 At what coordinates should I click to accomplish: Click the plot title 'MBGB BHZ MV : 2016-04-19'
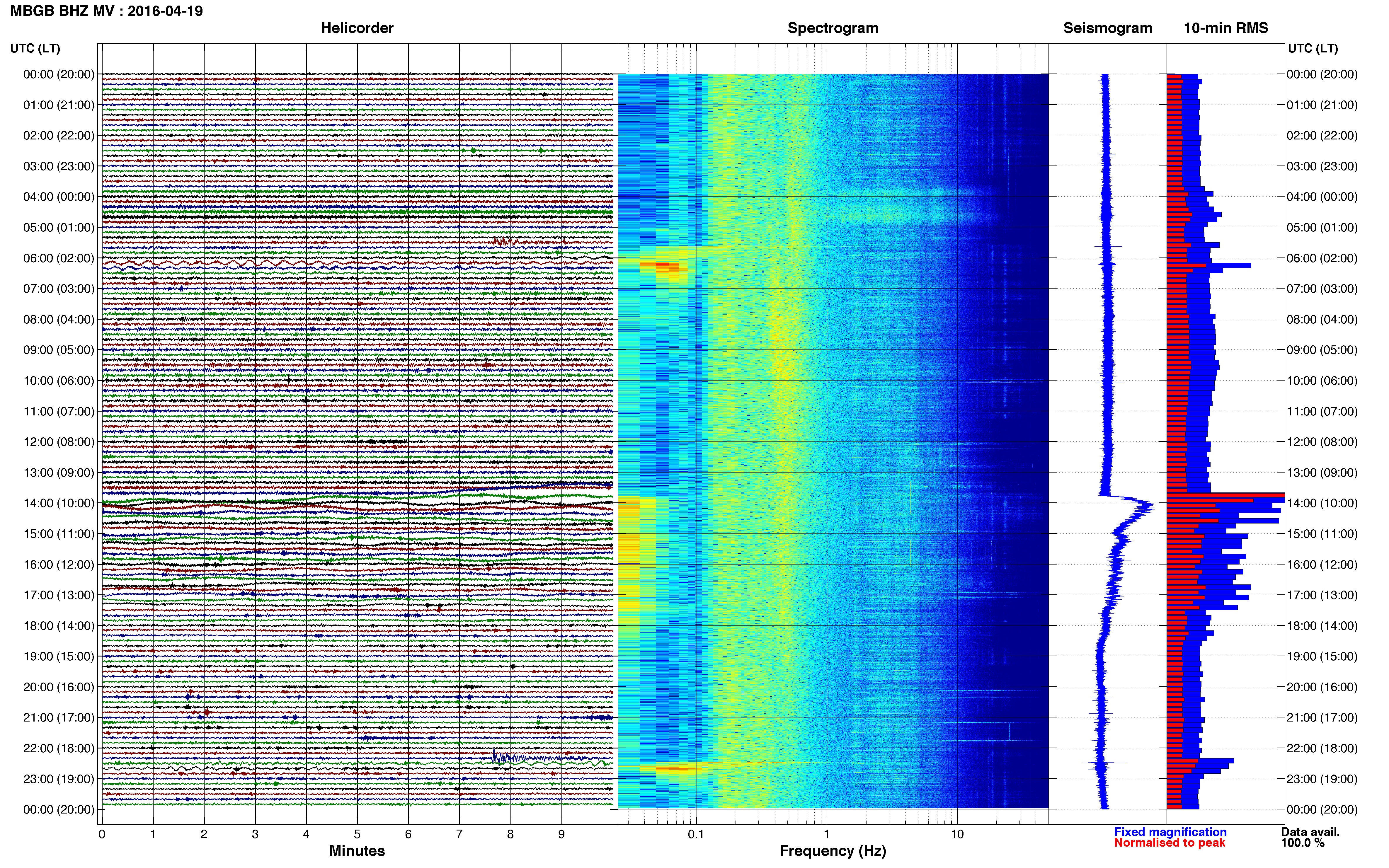107,11
